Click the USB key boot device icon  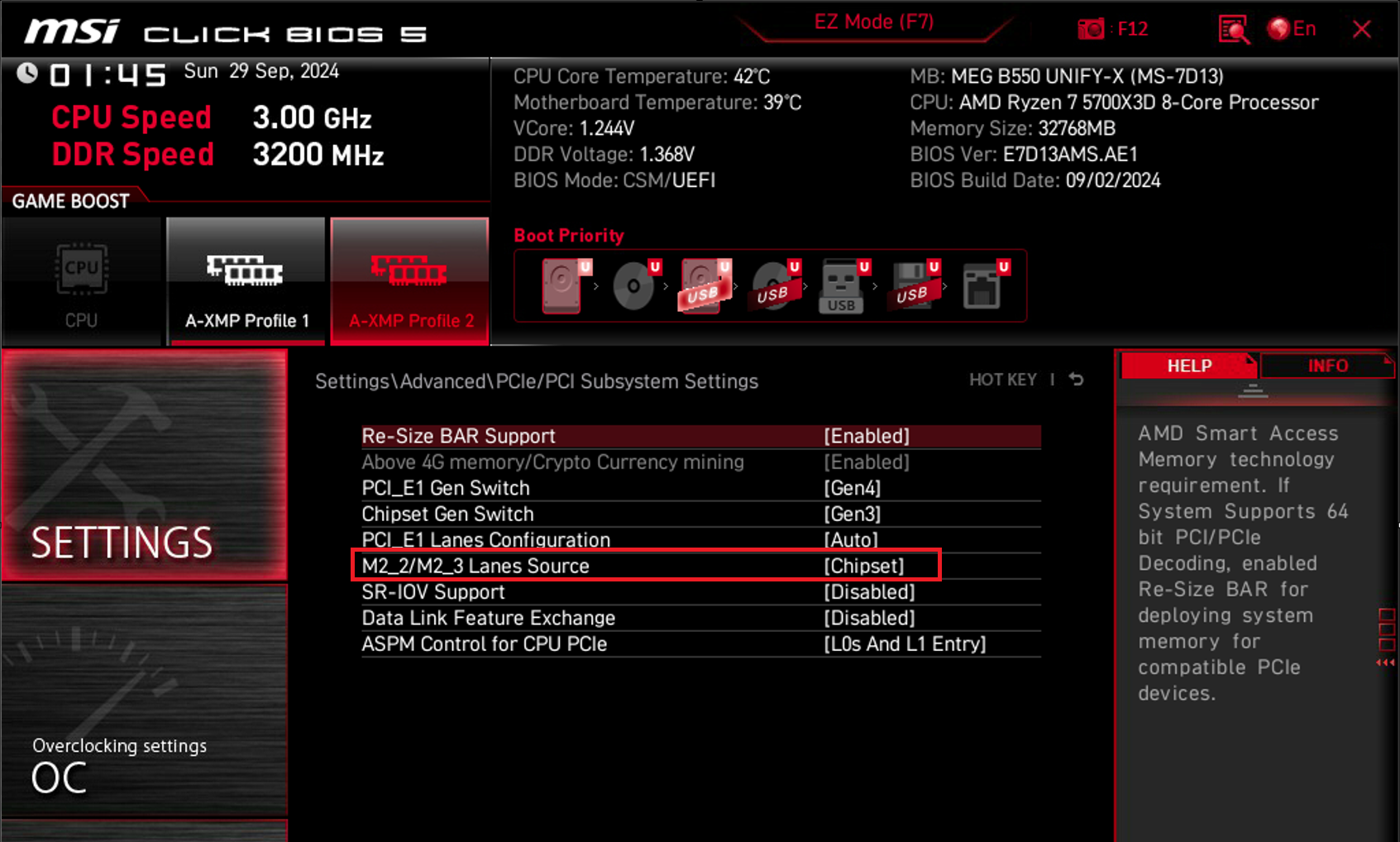(843, 285)
